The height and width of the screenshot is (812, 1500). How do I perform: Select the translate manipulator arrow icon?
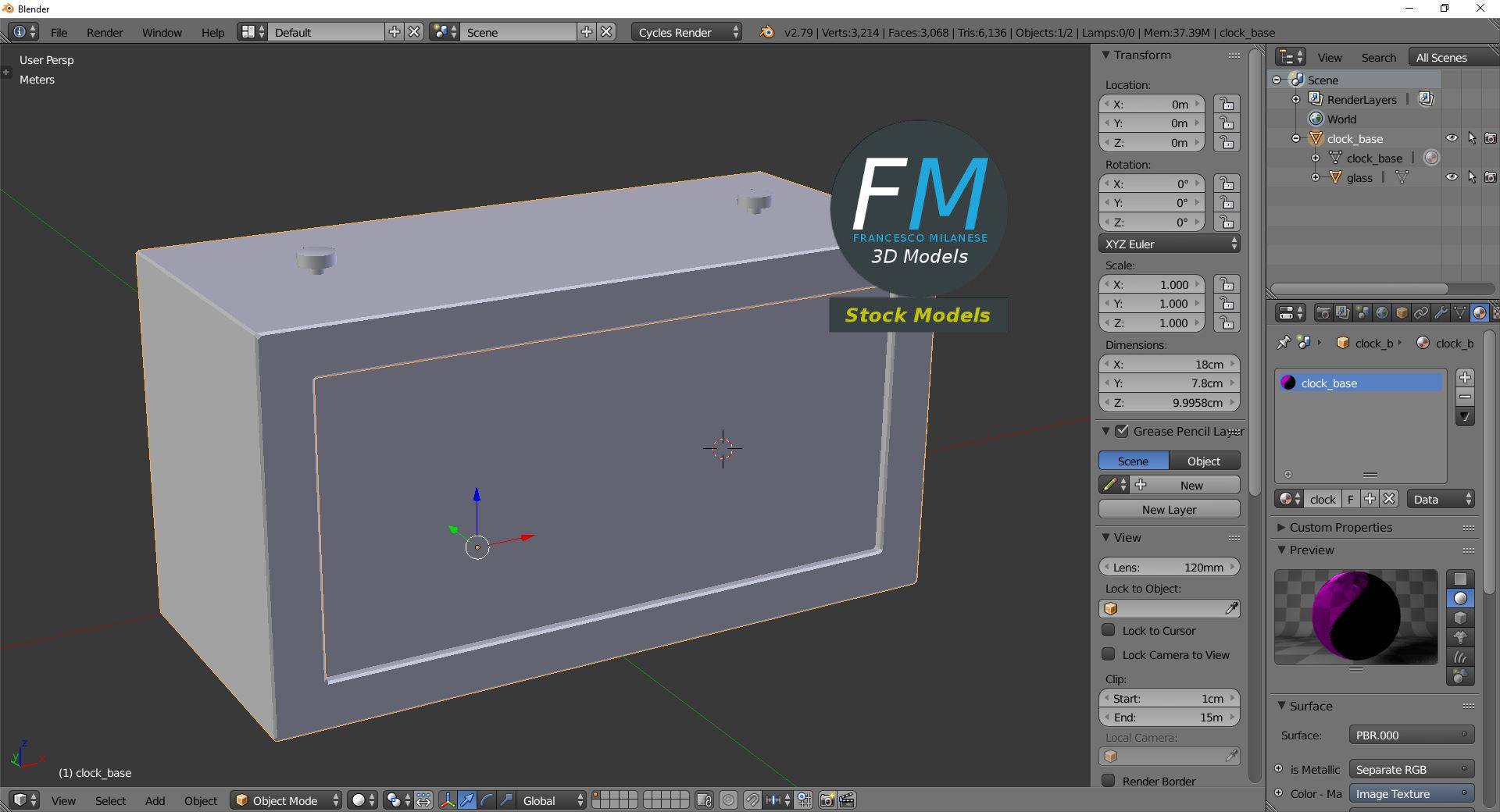(467, 800)
